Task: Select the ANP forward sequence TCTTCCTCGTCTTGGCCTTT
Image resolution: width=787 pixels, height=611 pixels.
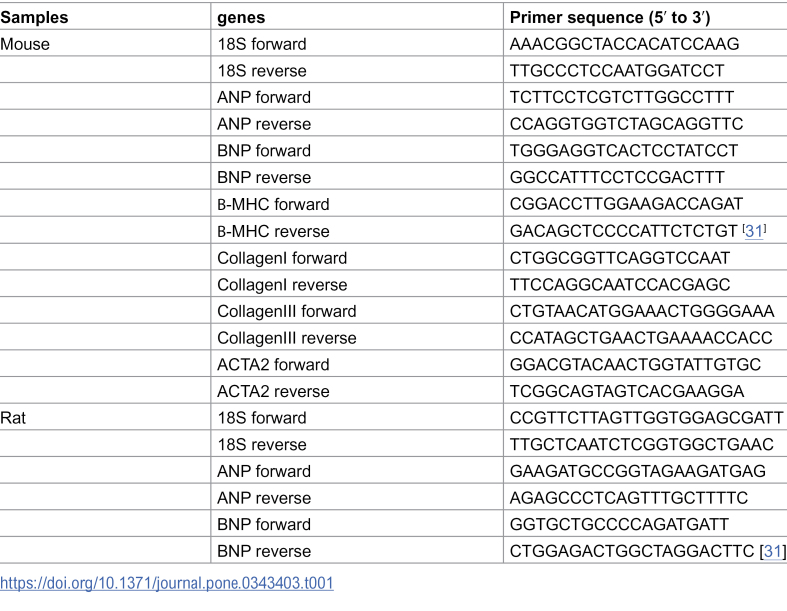Action: coord(622,97)
